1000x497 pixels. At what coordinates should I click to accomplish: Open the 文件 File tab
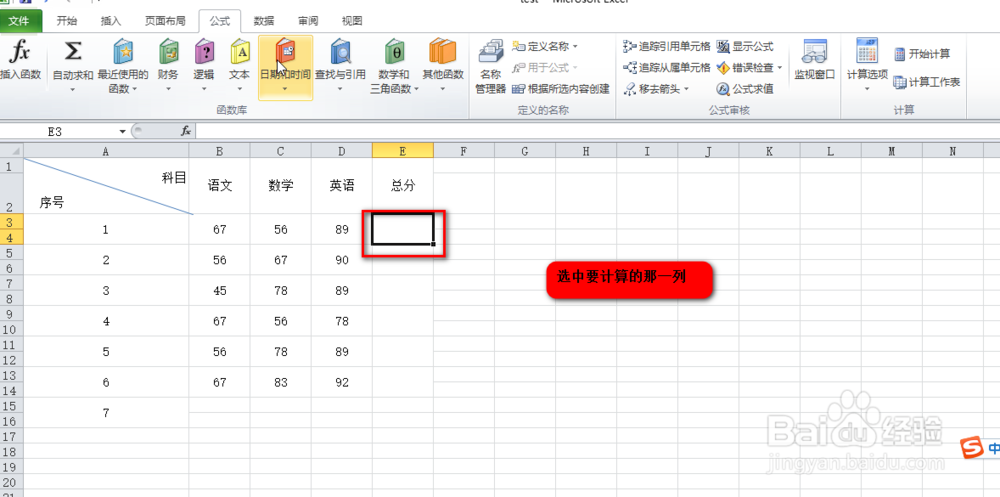pos(19,21)
